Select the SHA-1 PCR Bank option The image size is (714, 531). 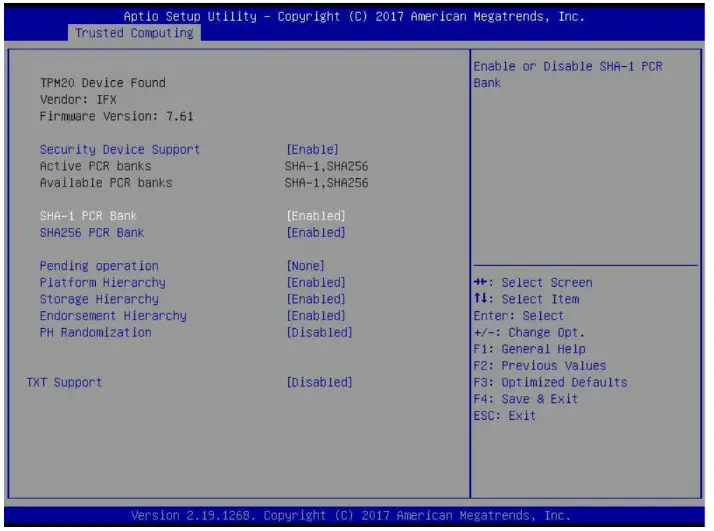pos(88,216)
